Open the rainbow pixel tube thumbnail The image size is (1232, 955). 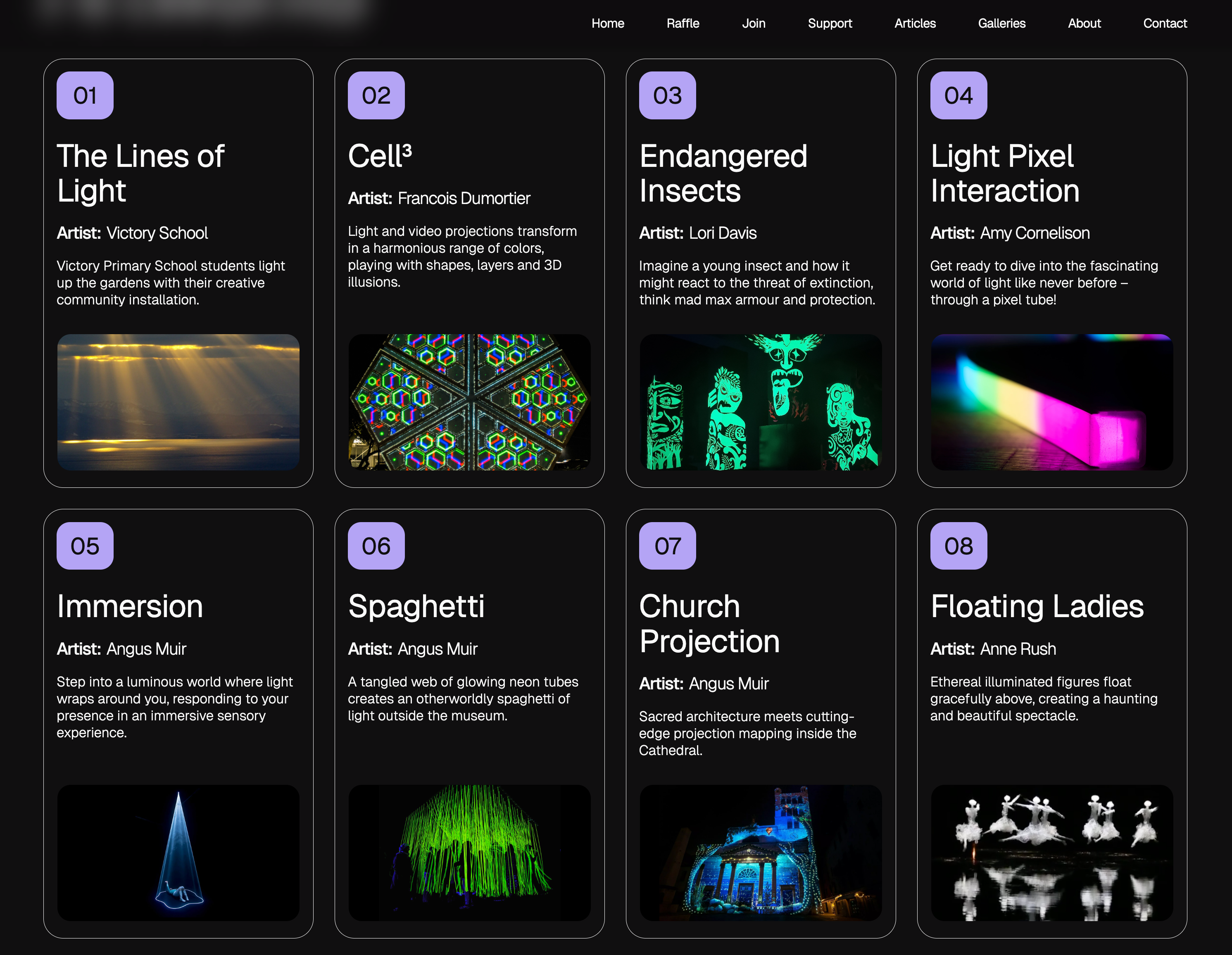tap(1051, 401)
